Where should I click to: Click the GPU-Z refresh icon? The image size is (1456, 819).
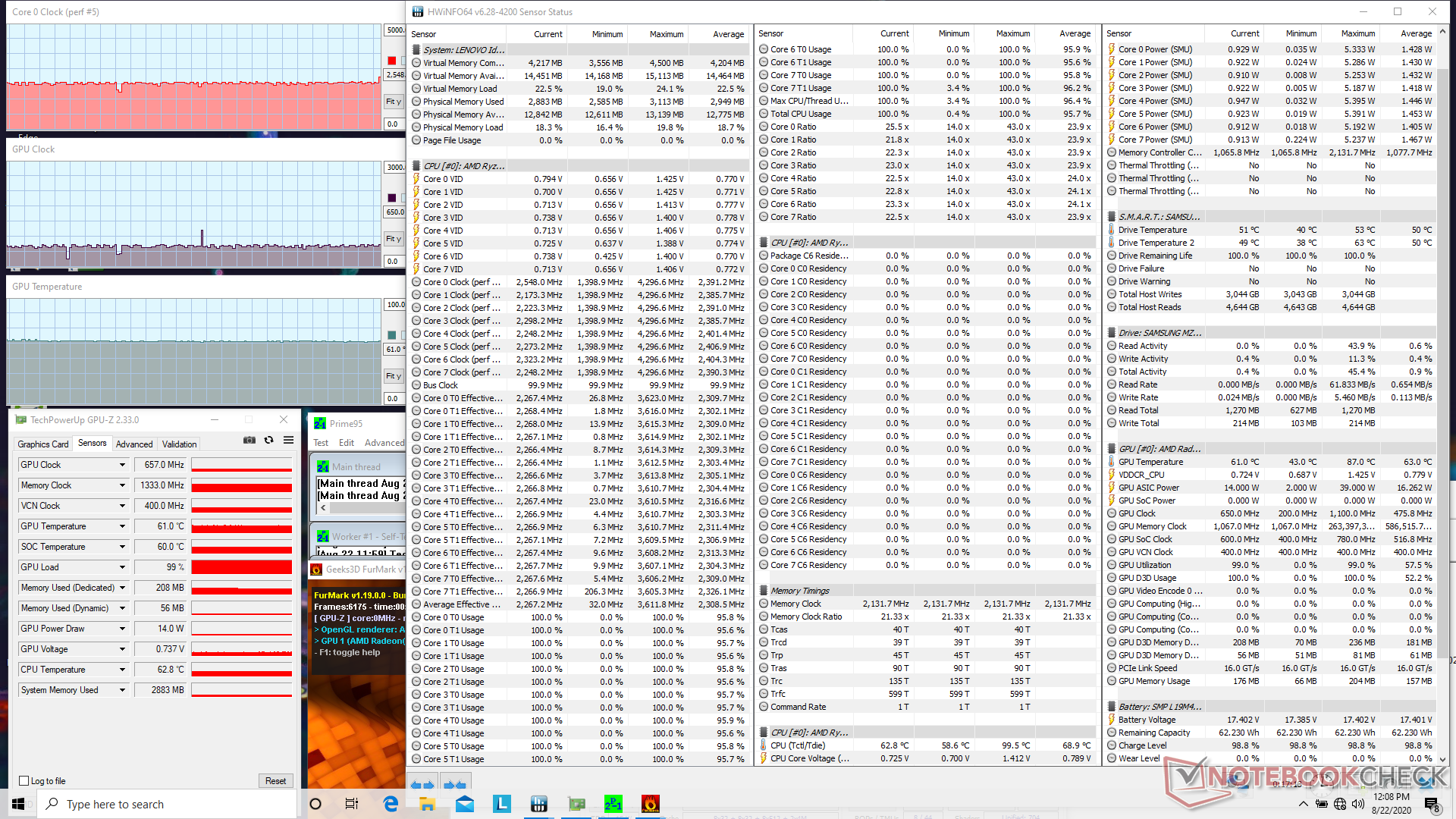268,440
